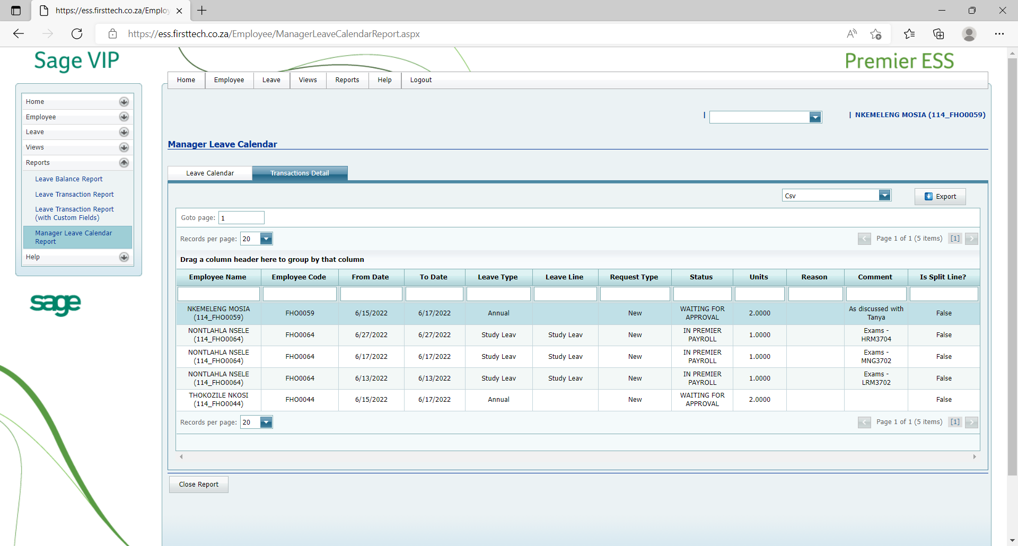Add this page to browser favorites
Screen dimensions: 1018x546
(x=876, y=34)
